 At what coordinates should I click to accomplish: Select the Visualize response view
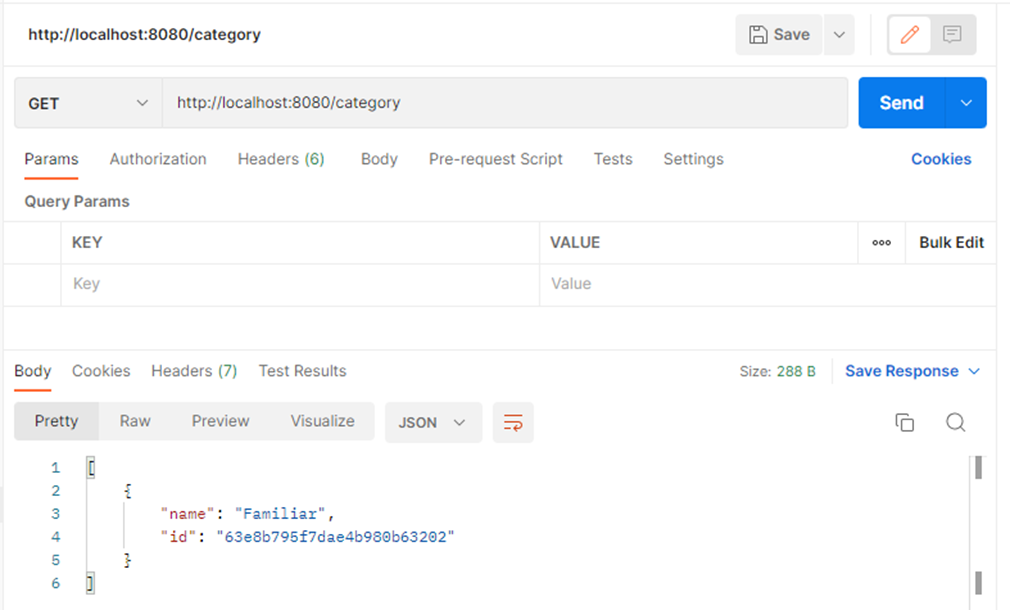tap(322, 421)
